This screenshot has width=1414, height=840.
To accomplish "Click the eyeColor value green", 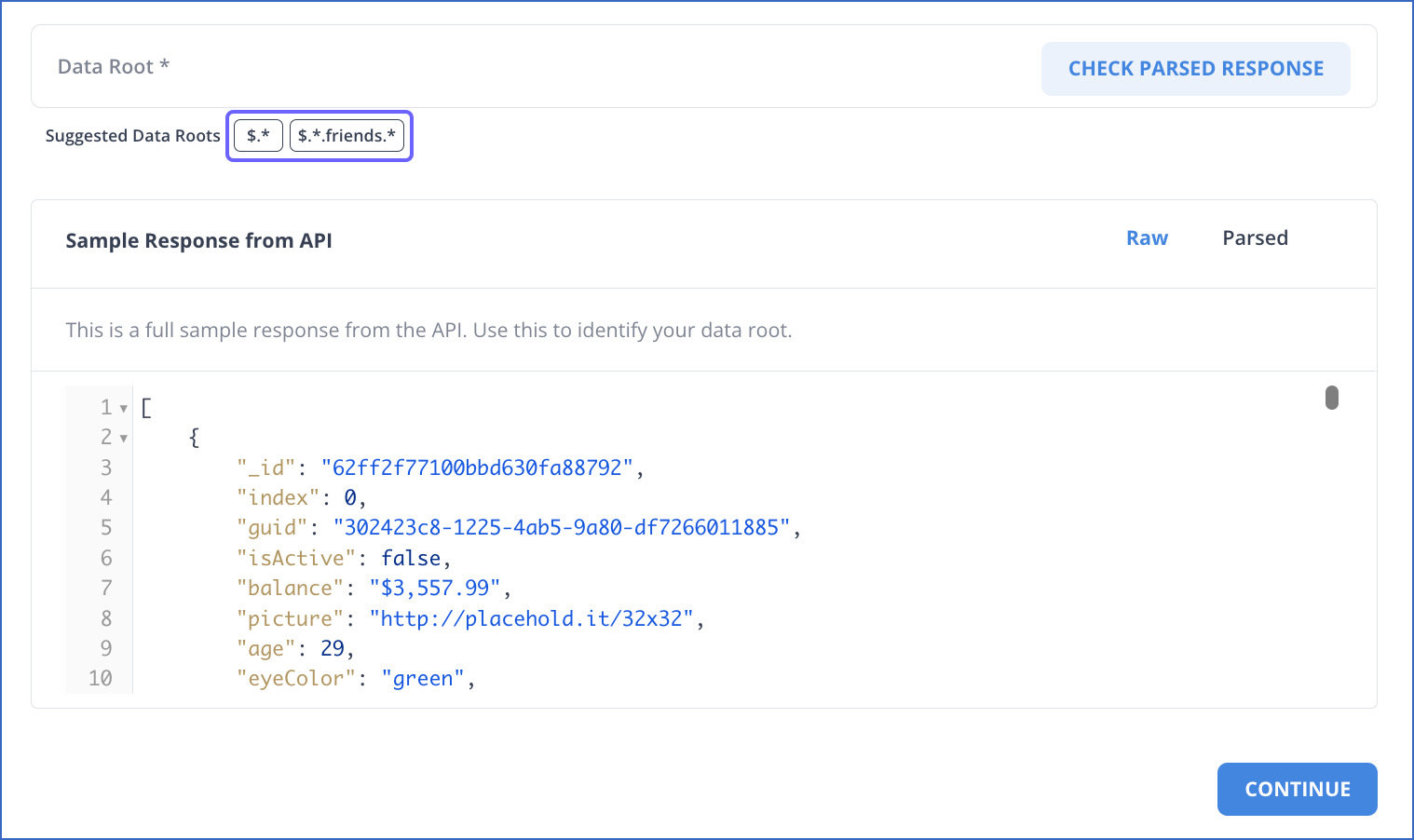I will (424, 678).
